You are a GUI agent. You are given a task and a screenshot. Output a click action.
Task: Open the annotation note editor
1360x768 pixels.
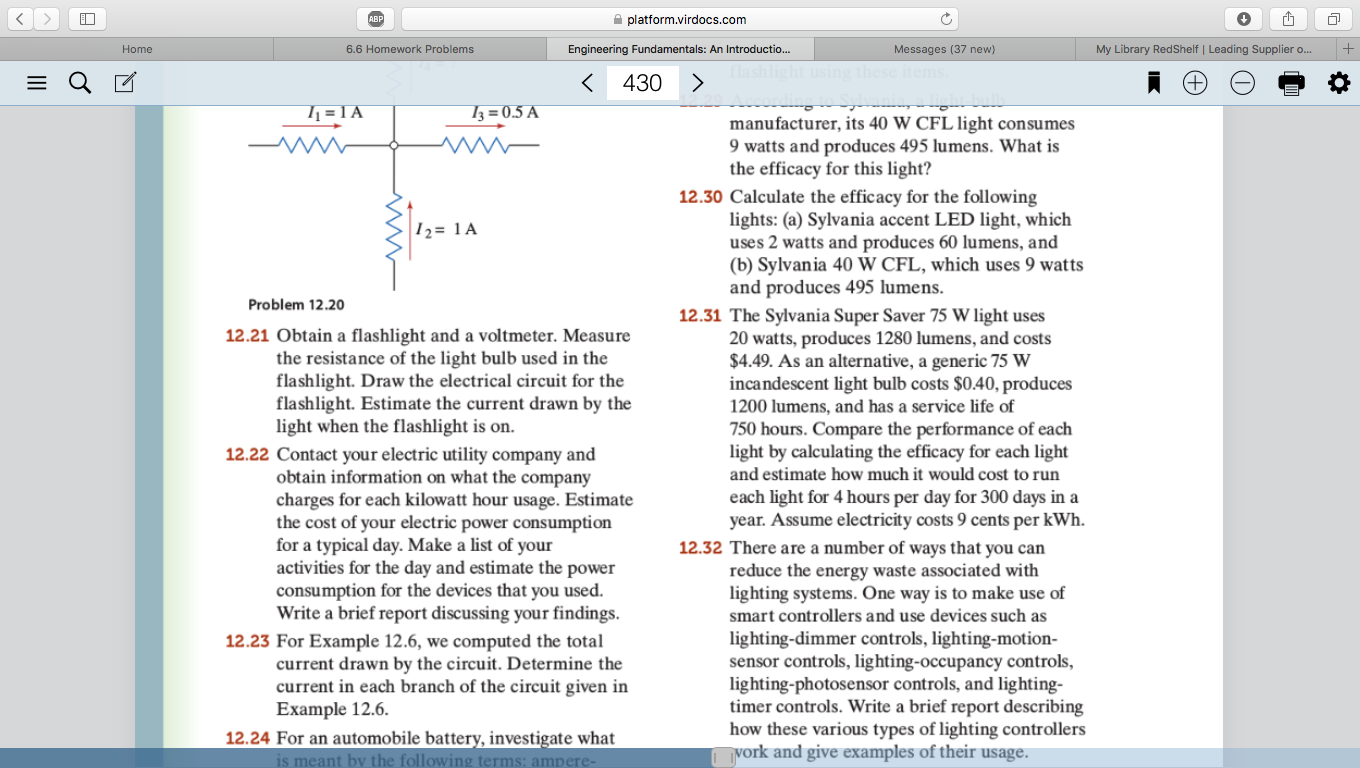click(x=123, y=83)
